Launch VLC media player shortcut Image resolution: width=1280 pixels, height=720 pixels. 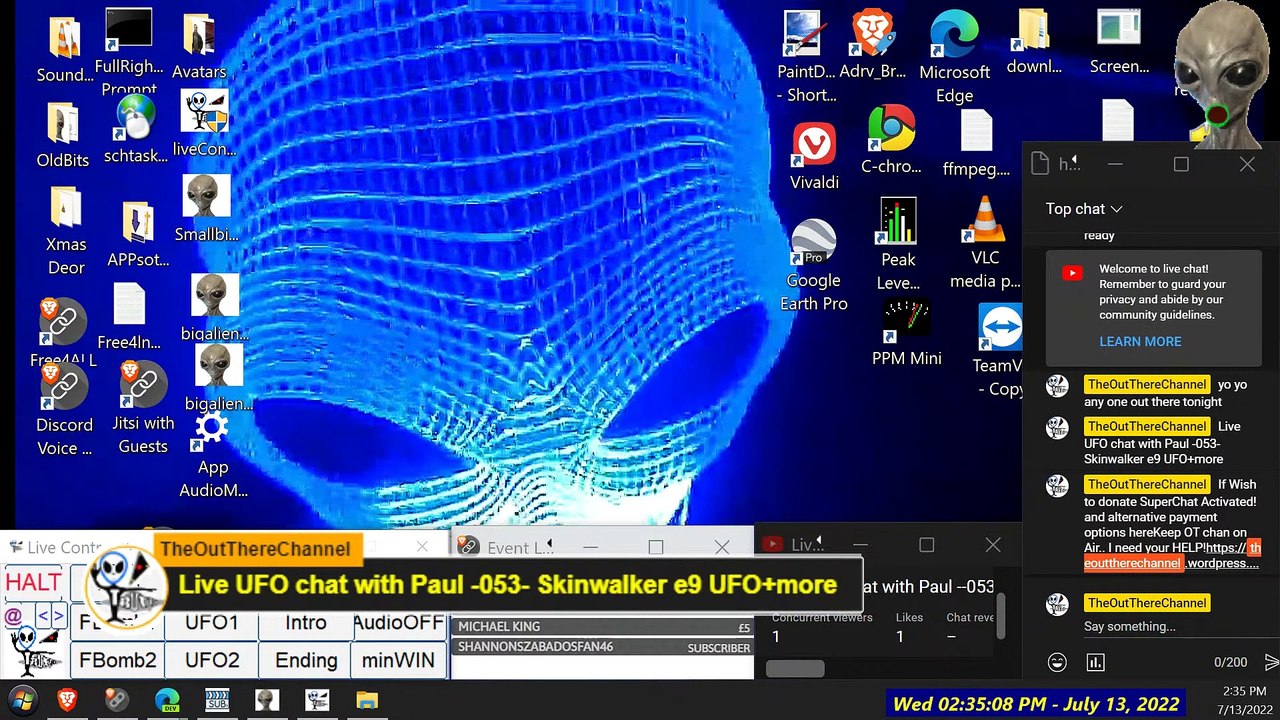click(x=985, y=242)
